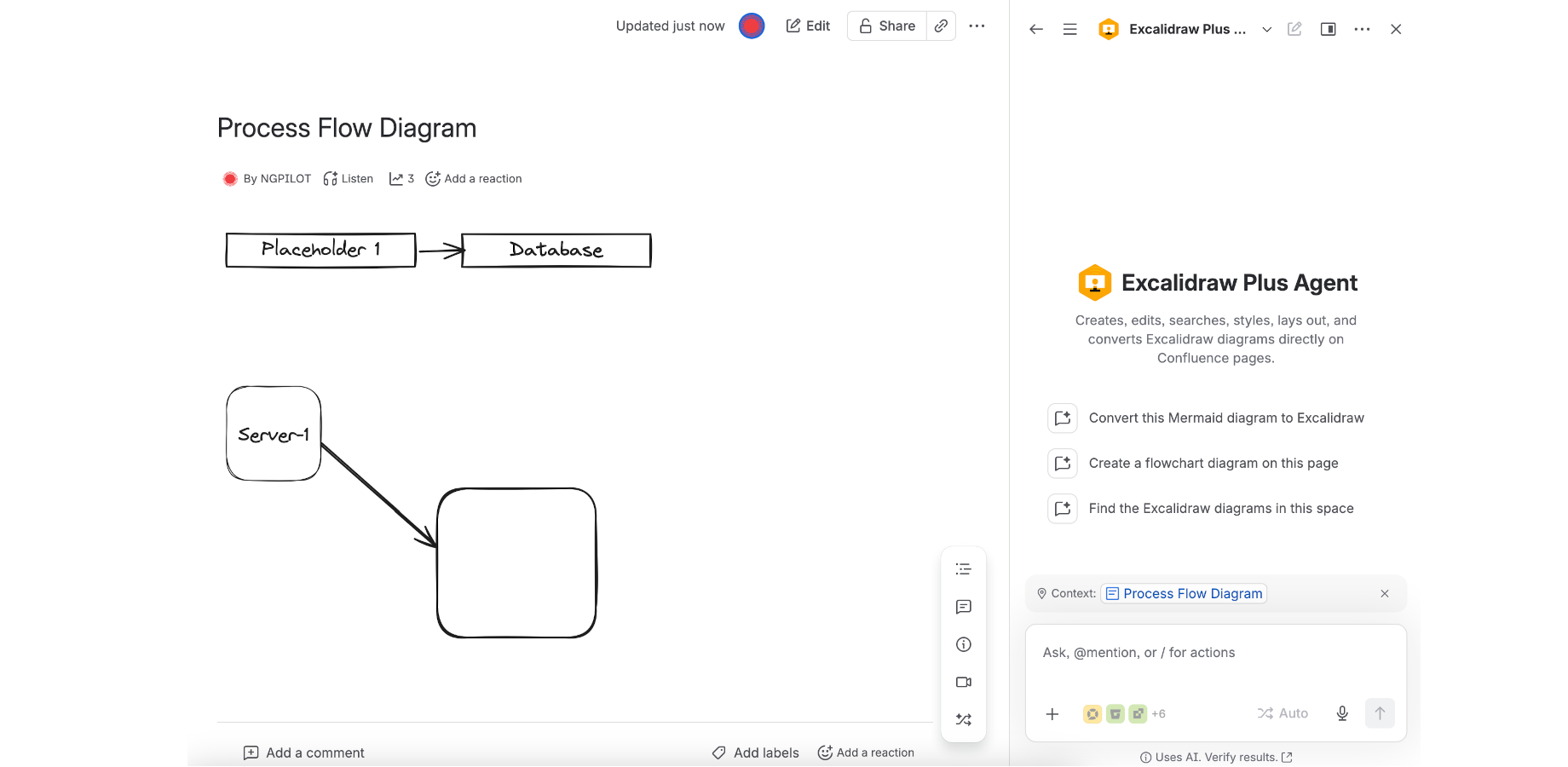Image resolution: width=1568 pixels, height=767 pixels.
Task: Go back in the agent panel
Action: pyautogui.click(x=1036, y=29)
